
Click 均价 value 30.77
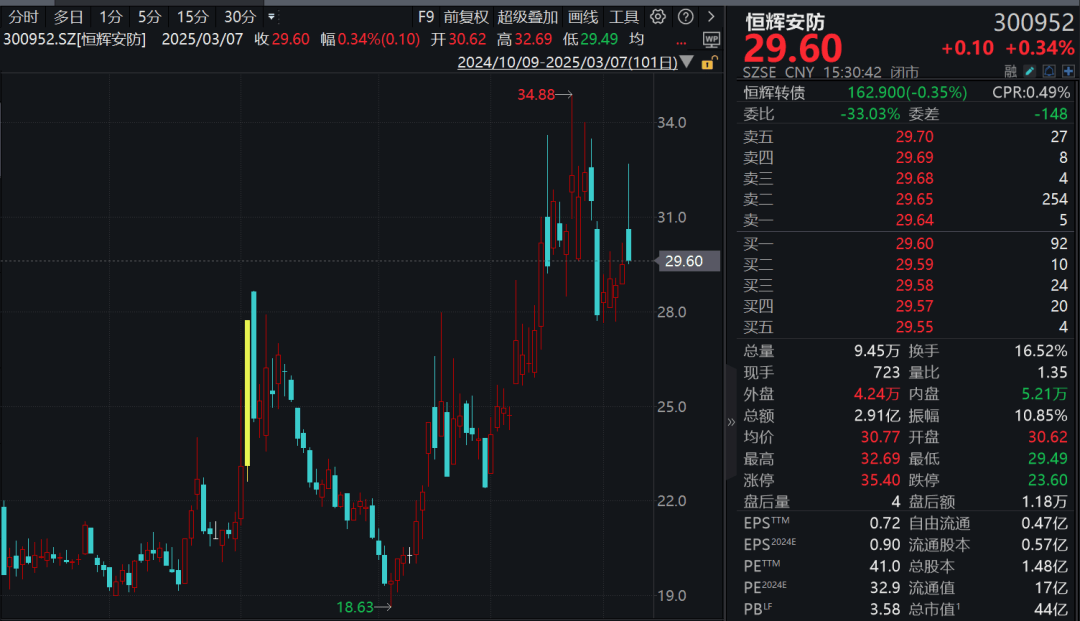tap(880, 436)
